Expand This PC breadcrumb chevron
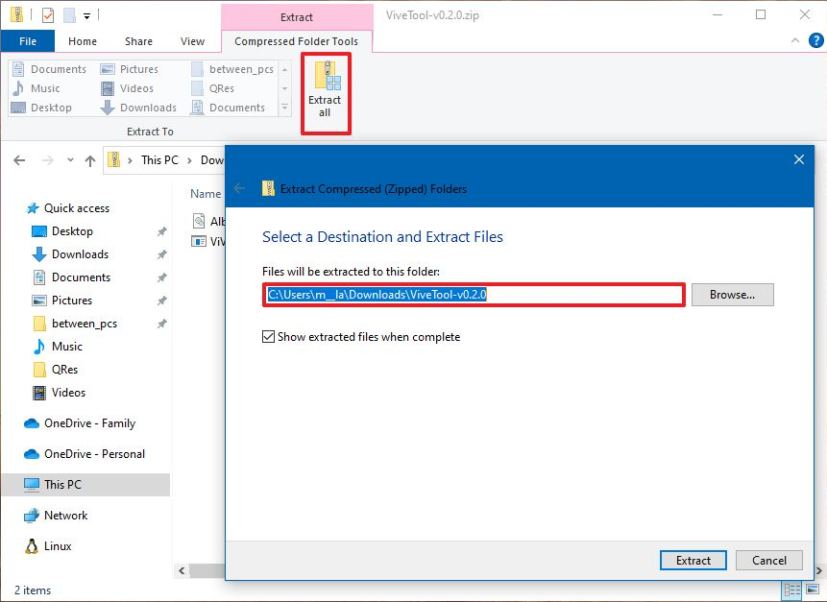Screen dimensions: 827x602 [x=189, y=160]
